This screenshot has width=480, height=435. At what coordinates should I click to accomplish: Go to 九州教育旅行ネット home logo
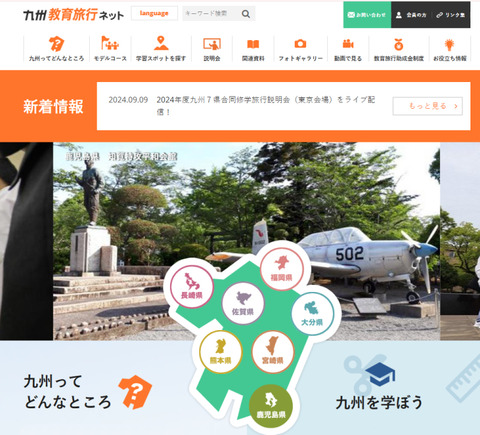73,15
